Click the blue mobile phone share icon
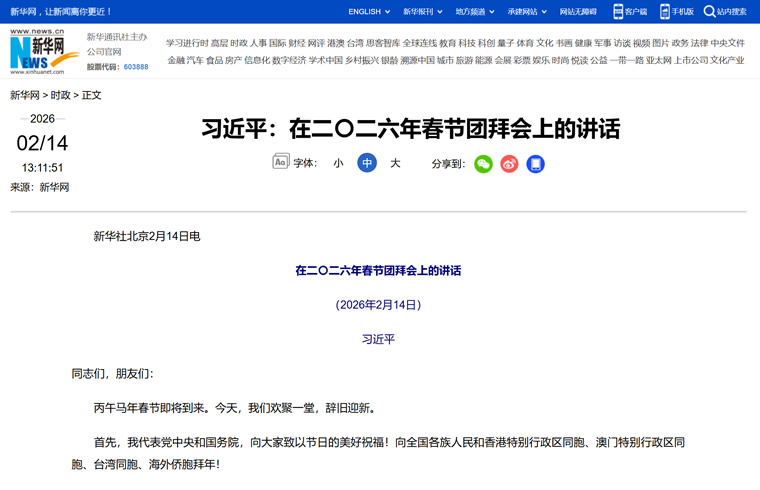This screenshot has height=490, width=760. click(536, 164)
